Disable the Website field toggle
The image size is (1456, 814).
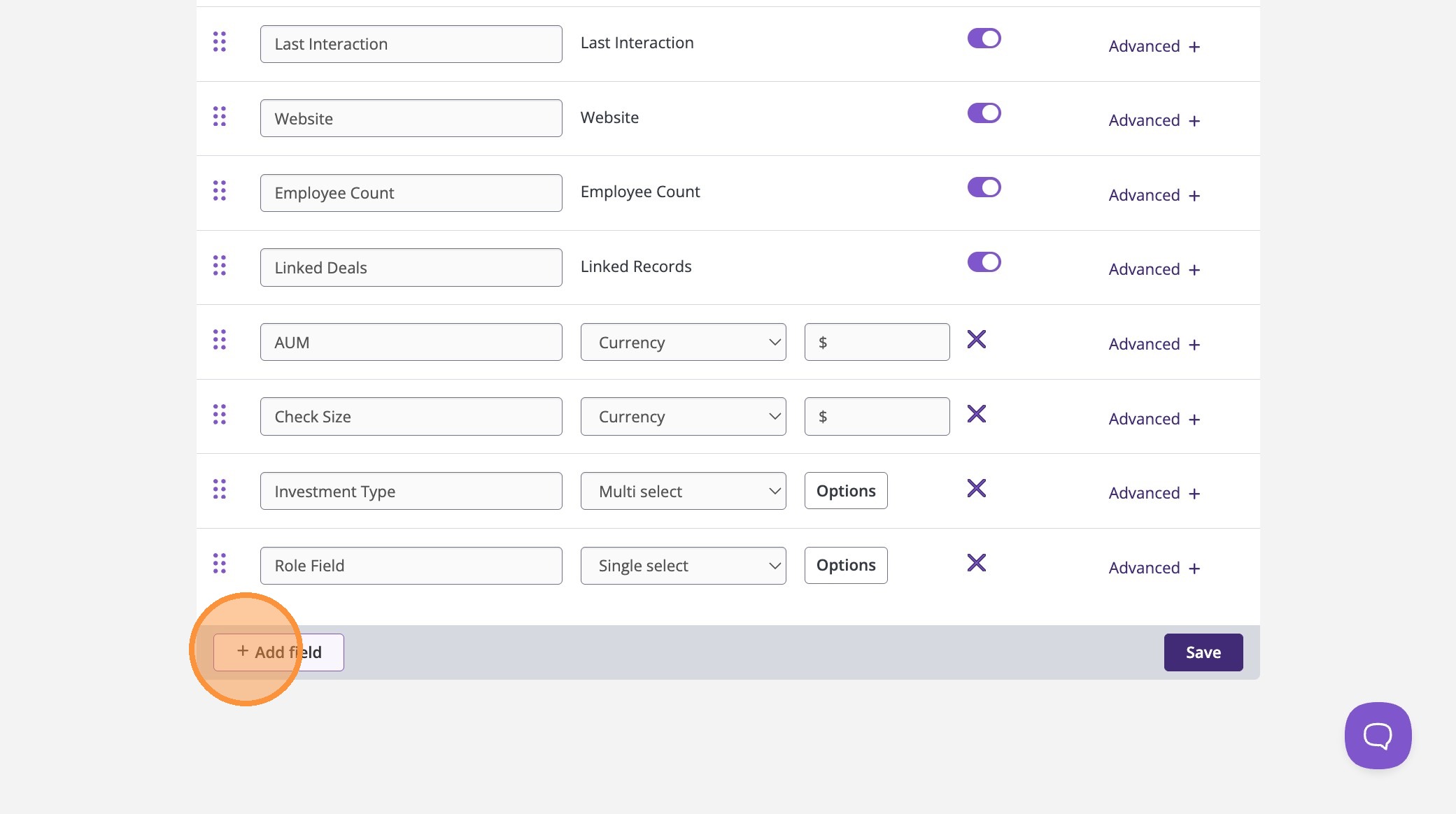(x=984, y=113)
